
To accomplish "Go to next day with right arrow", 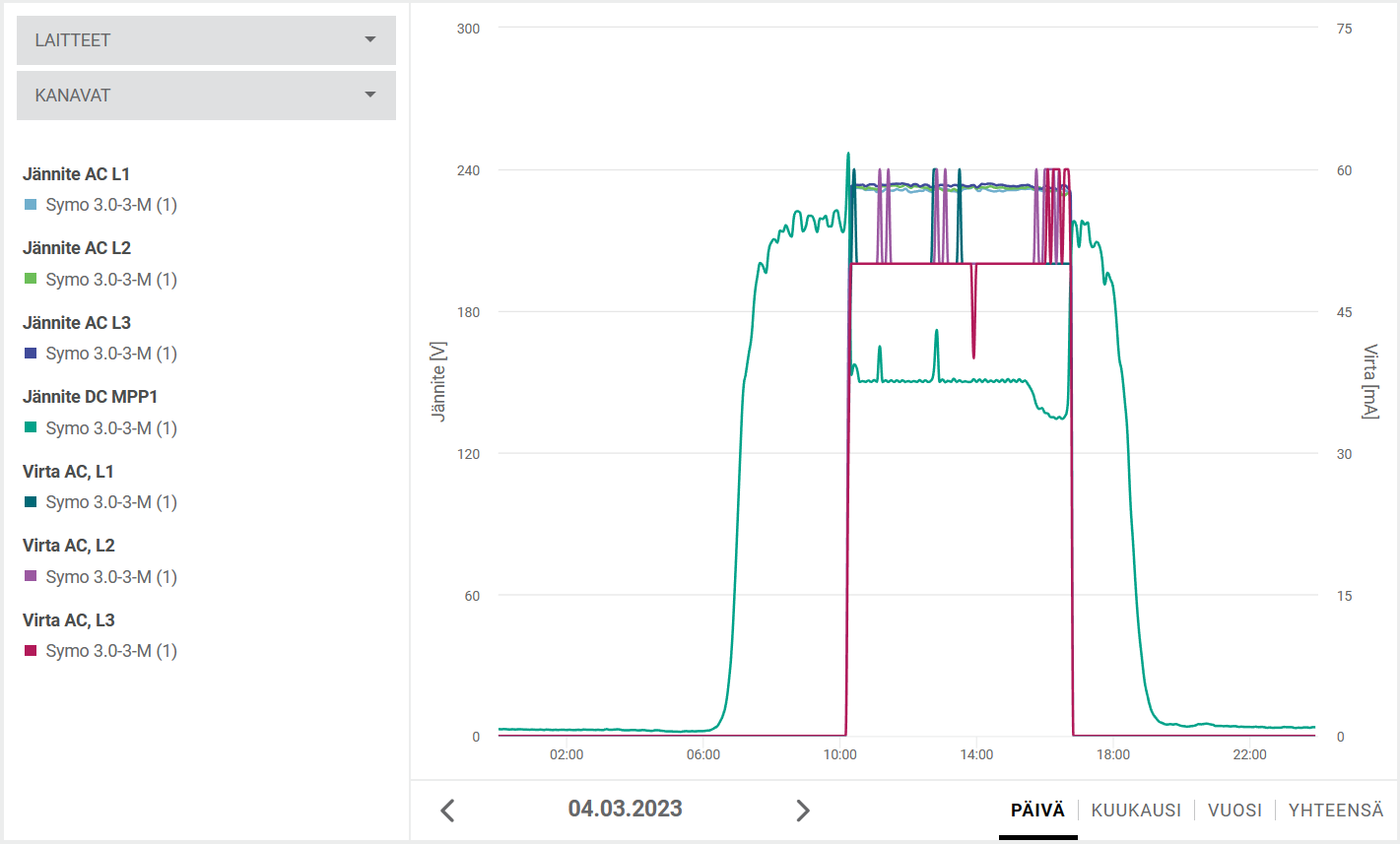I will pos(803,811).
